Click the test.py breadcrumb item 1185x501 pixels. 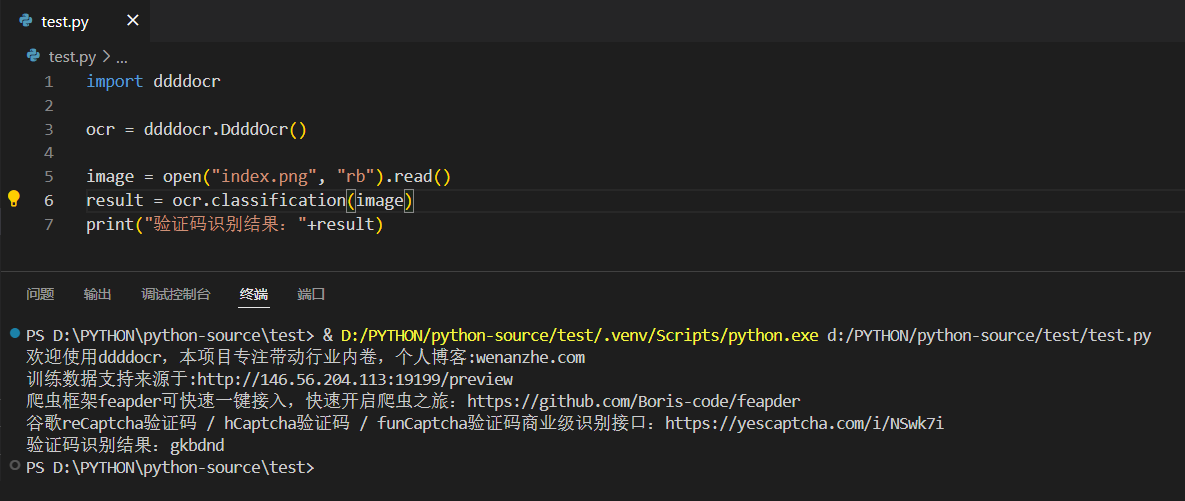coord(73,57)
